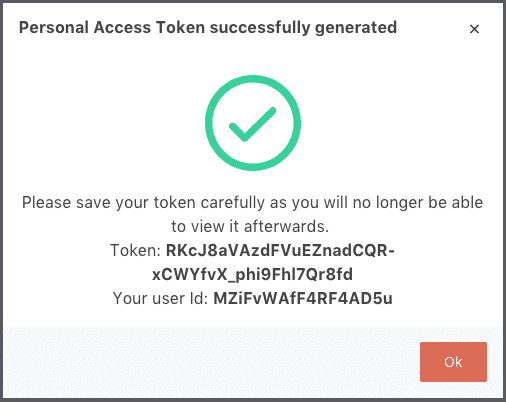This screenshot has width=506, height=402.
Task: Click 'Personal' at the start of the title
Action: [x=54, y=27]
